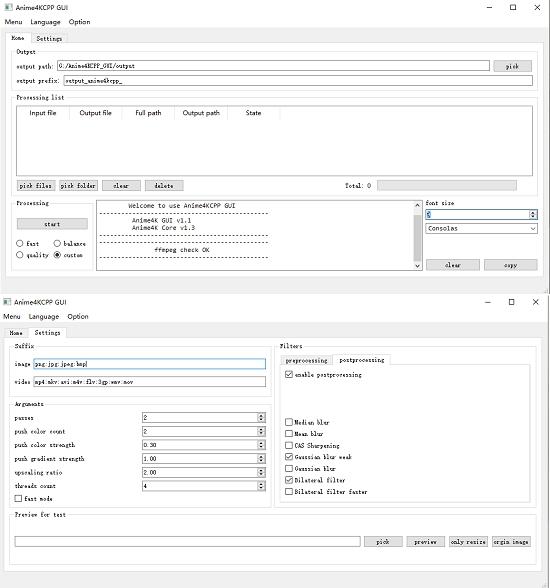Switch to the preprocessing filters tab
550x588 pixels.
(306, 360)
